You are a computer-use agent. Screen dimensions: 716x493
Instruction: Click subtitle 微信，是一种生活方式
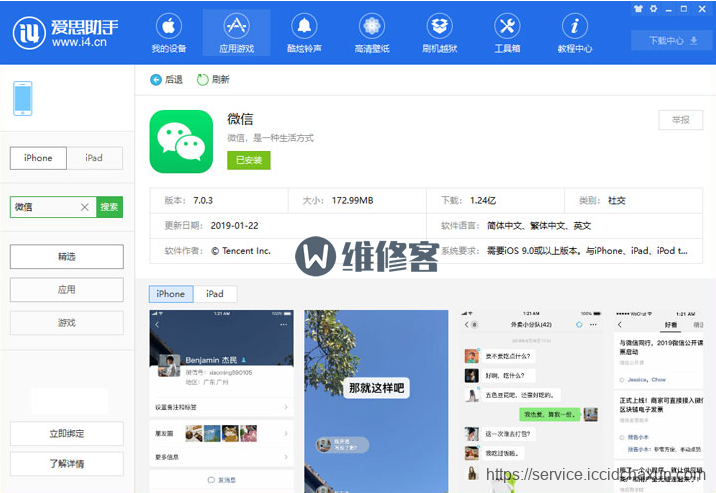pyautogui.click(x=270, y=138)
